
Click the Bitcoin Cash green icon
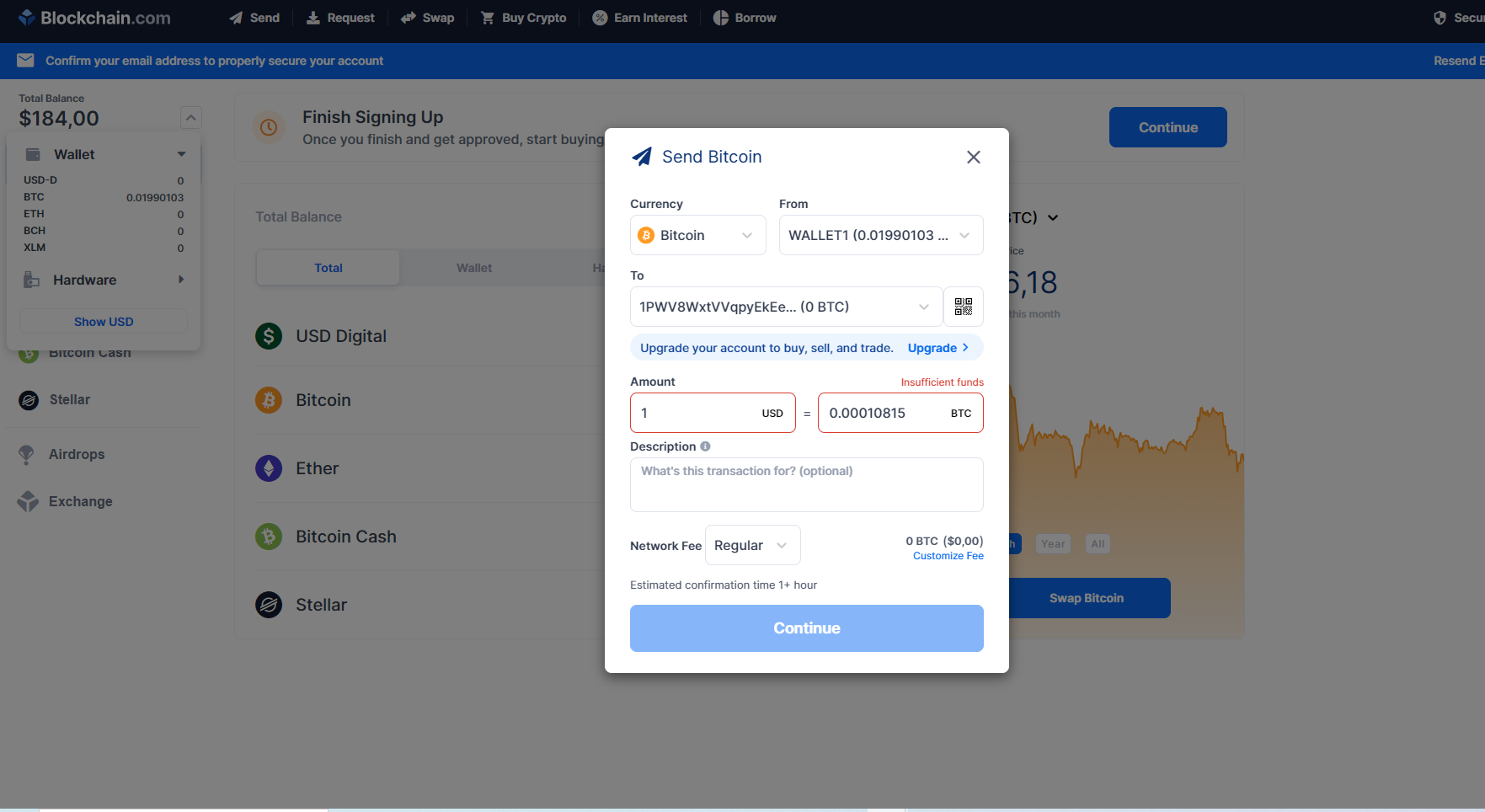(x=269, y=537)
